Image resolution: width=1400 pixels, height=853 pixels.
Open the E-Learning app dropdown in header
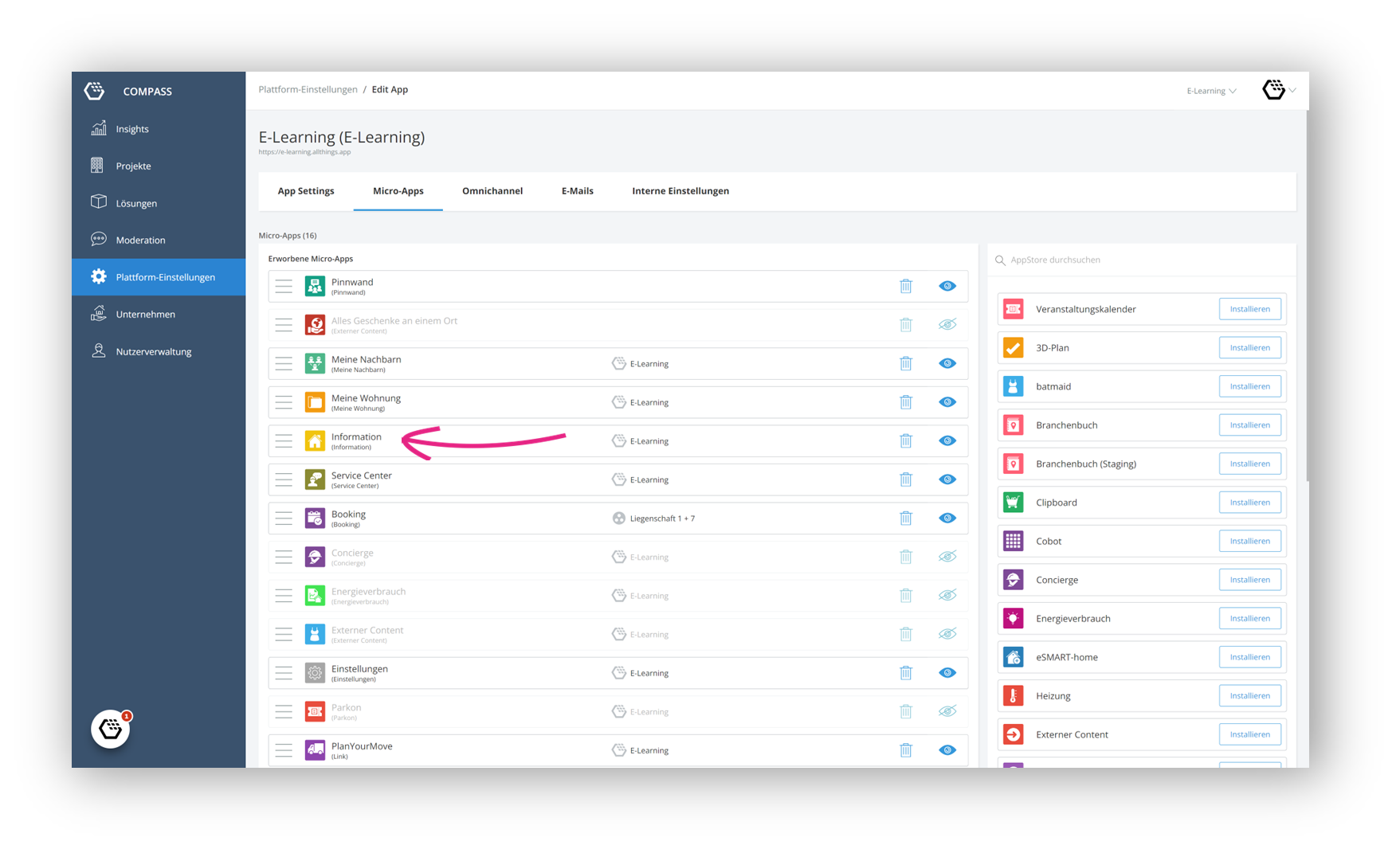(1211, 91)
